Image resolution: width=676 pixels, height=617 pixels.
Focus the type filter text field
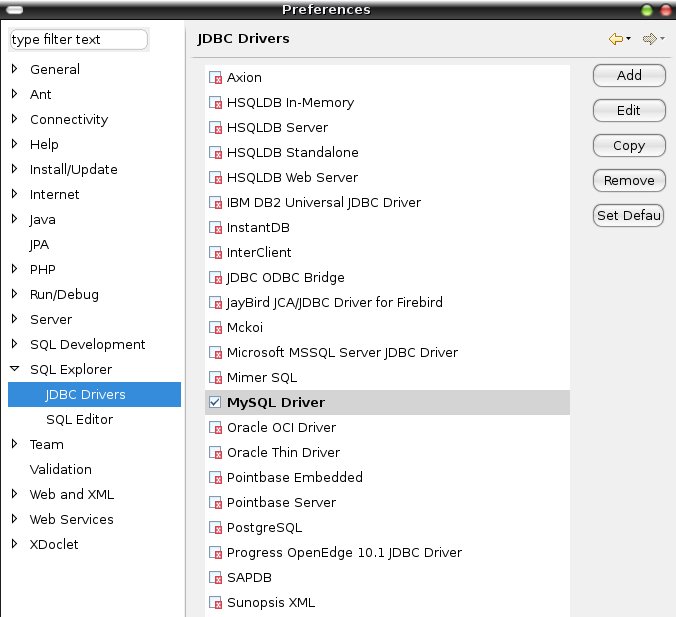click(78, 40)
